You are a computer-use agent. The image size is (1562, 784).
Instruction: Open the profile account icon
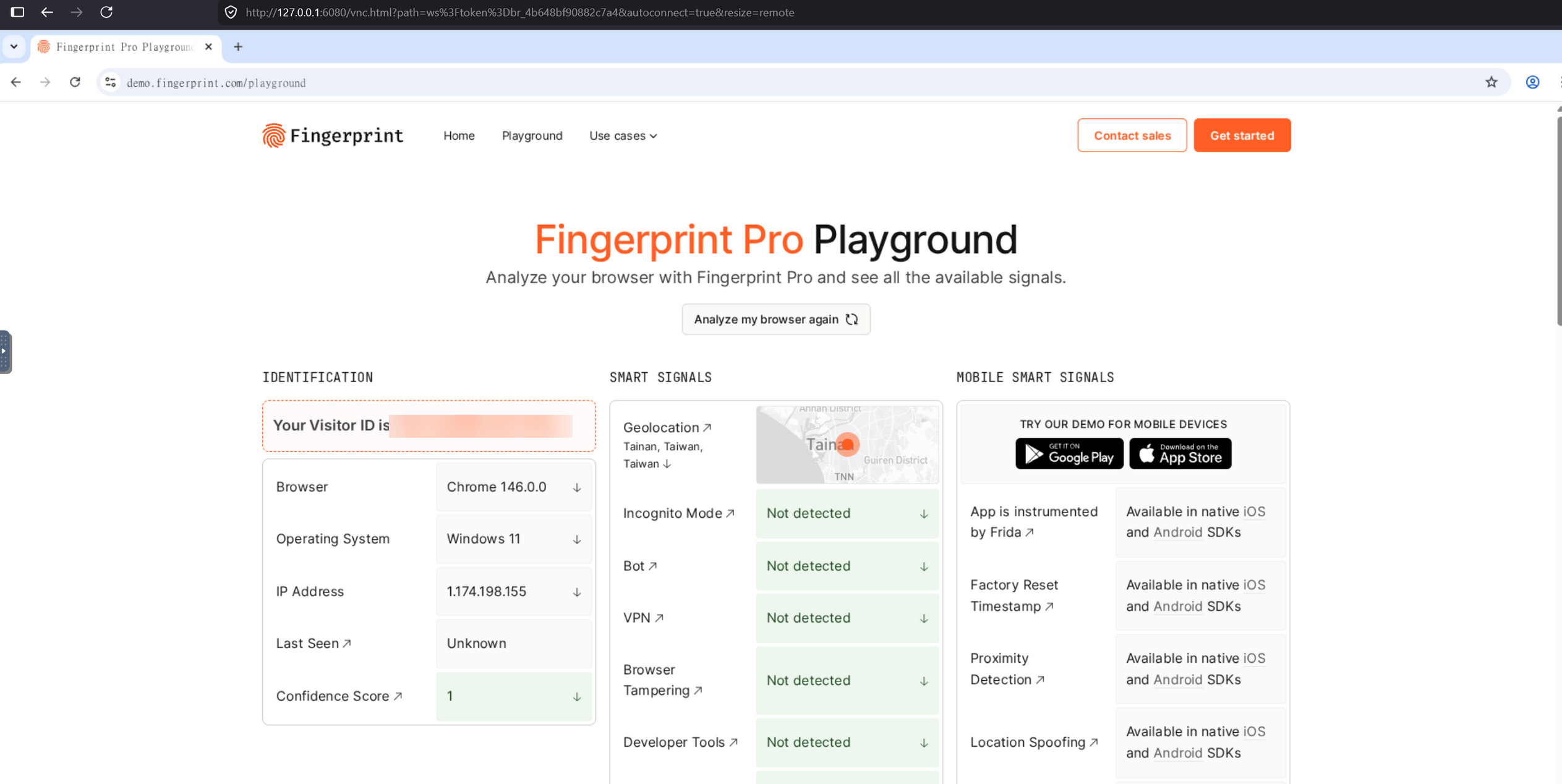tap(1532, 82)
